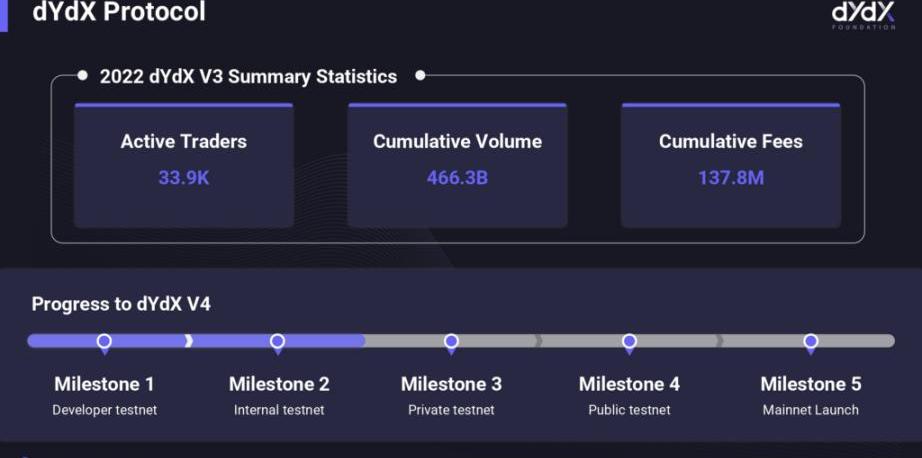The width and height of the screenshot is (922, 458).
Task: Select the Milestone 2 pin marker
Action: tap(278, 342)
